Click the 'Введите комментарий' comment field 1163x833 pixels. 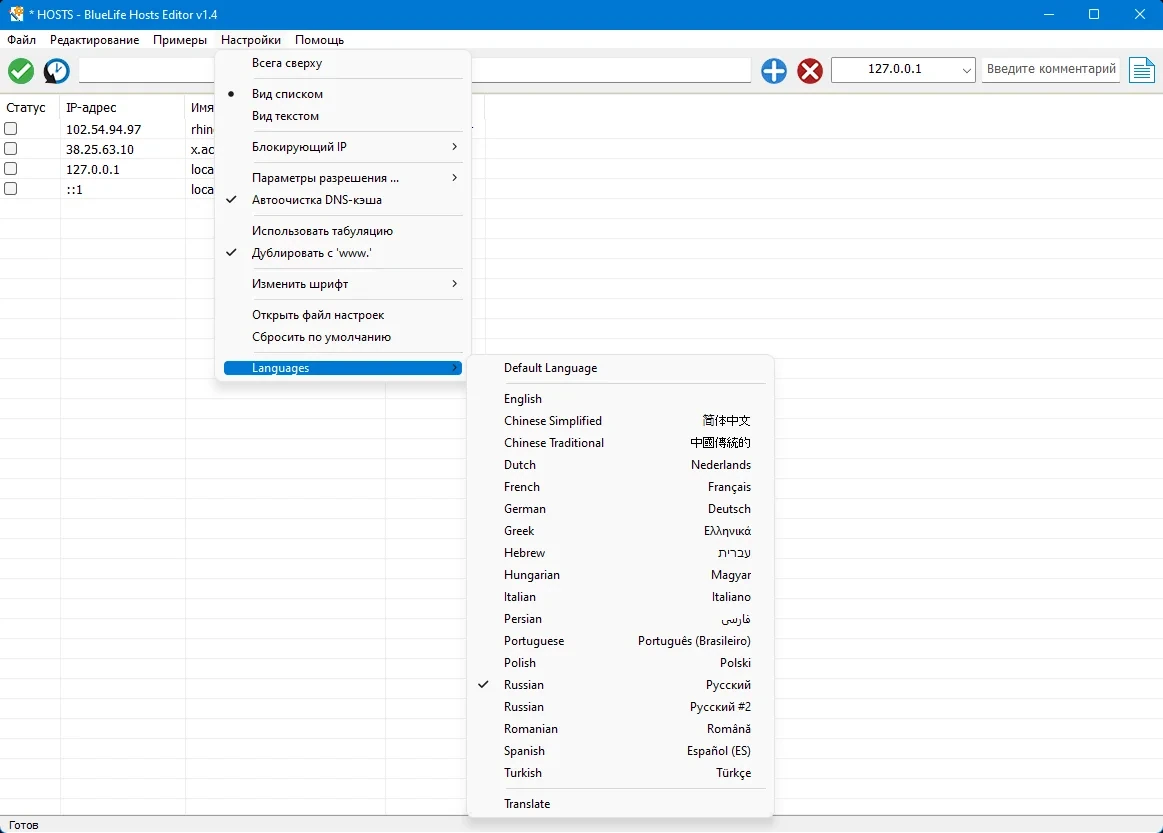pyautogui.click(x=1051, y=69)
